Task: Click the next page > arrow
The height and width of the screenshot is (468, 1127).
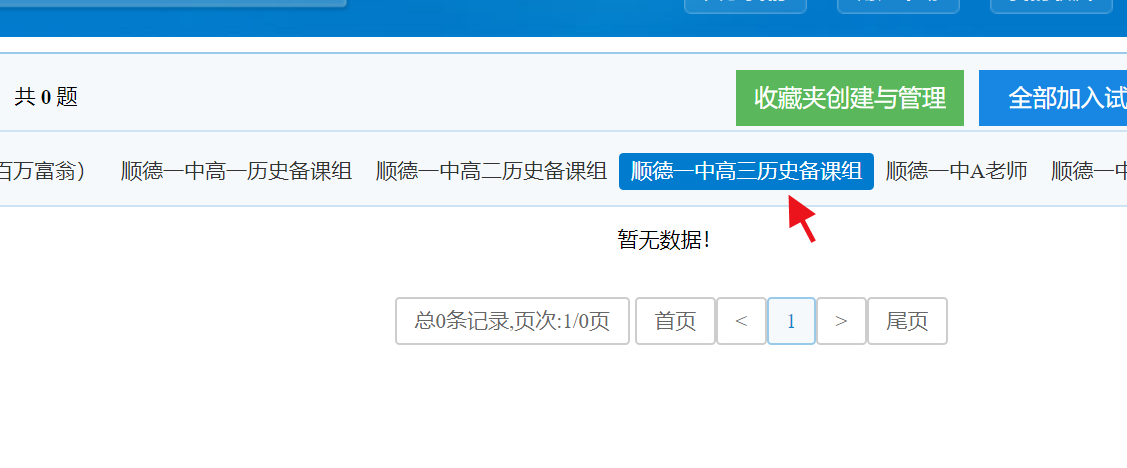Action: click(841, 321)
